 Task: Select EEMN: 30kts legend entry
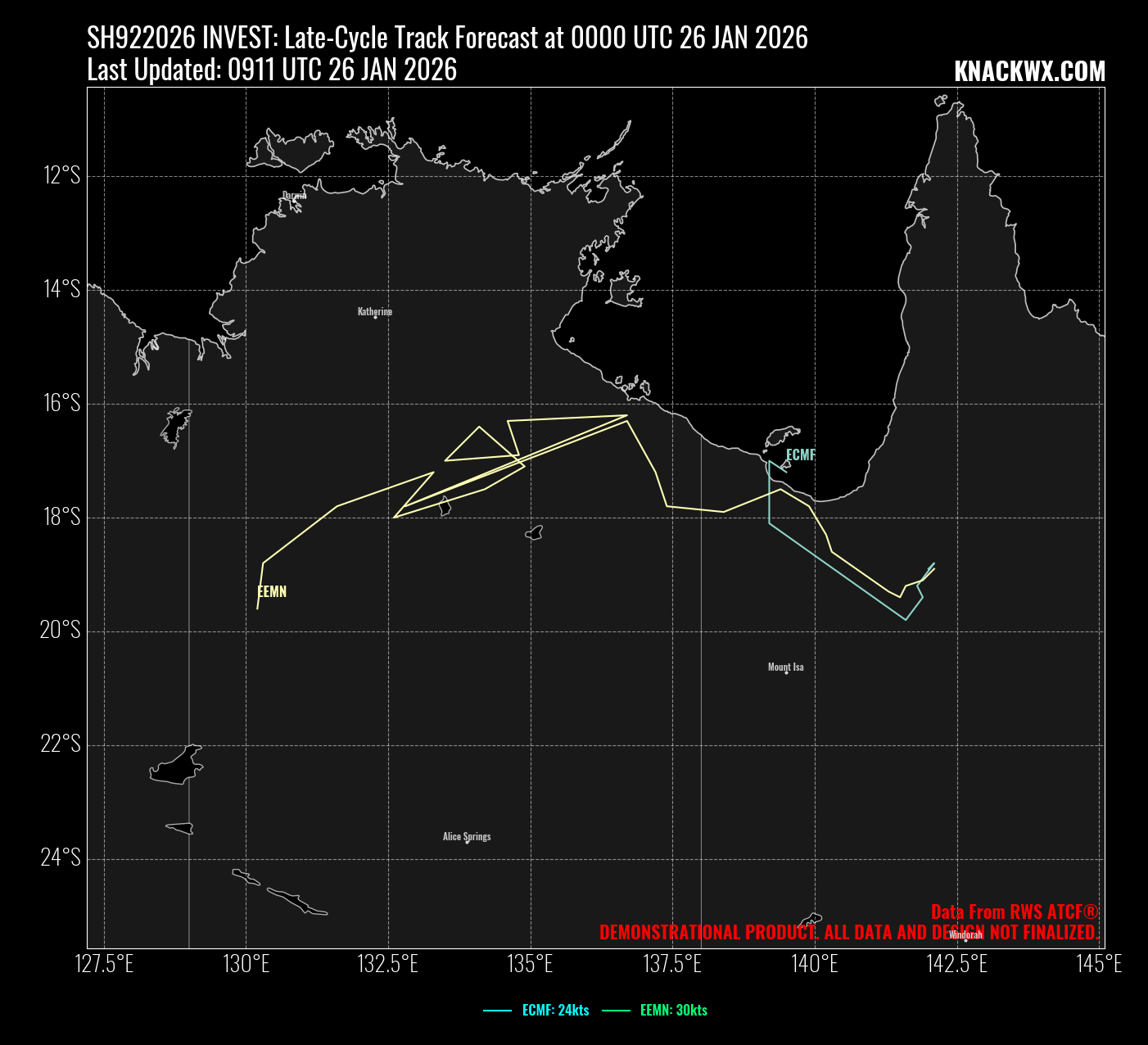(x=673, y=1011)
